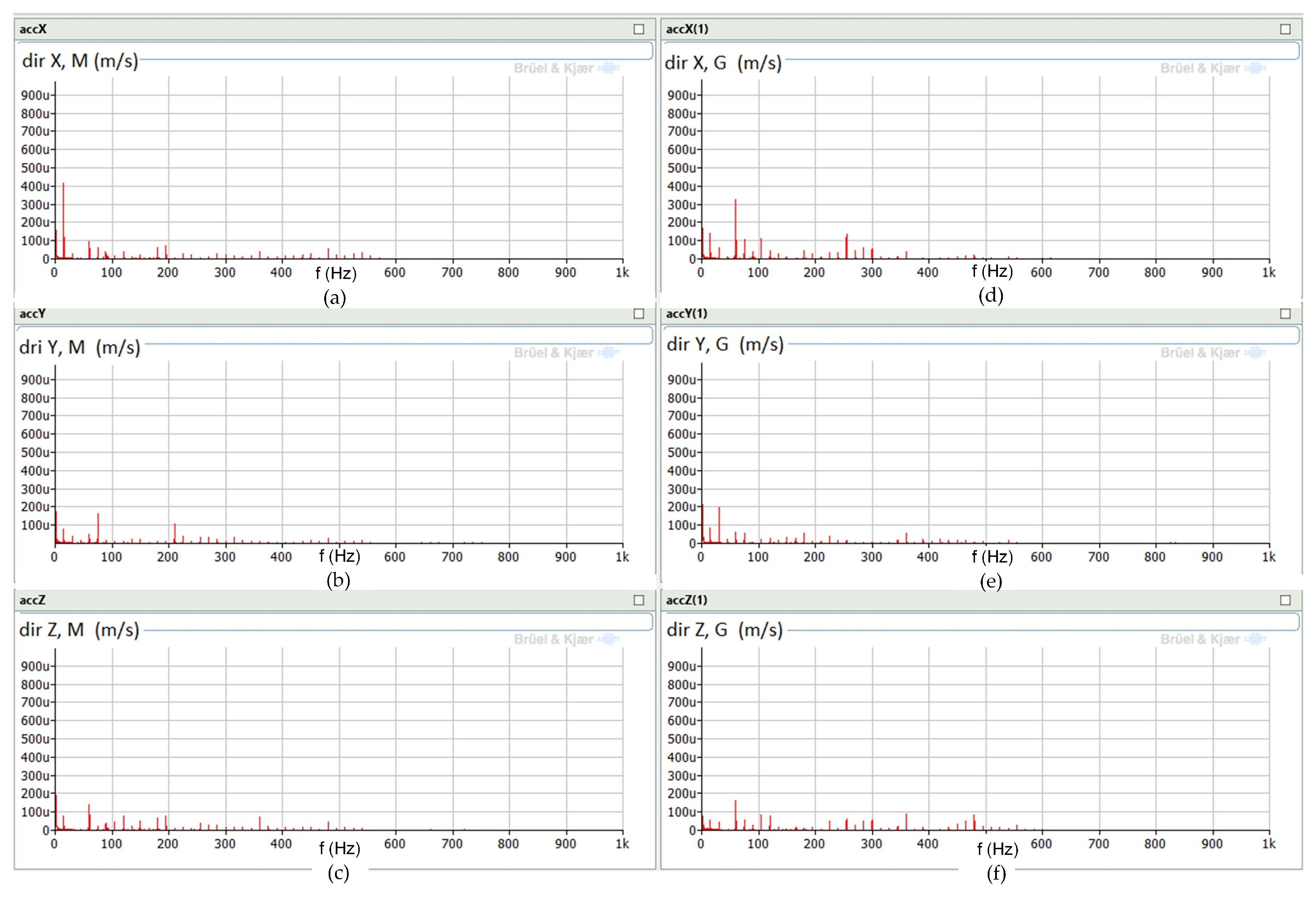Image resolution: width=1316 pixels, height=899 pixels.
Task: Maximize the accY panel with its square icon
Action: 639,314
